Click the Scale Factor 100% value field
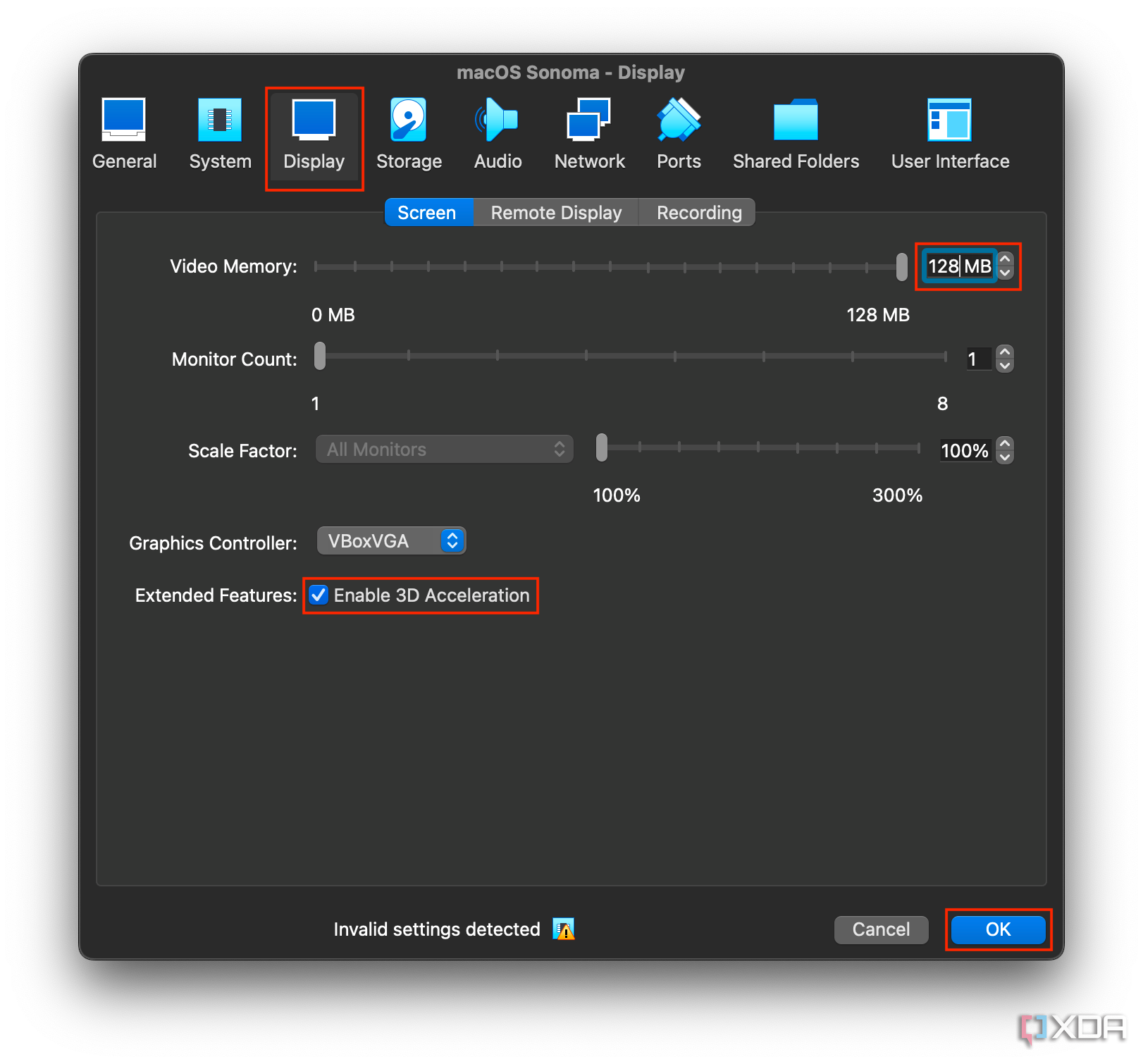Image resolution: width=1143 pixels, height=1064 pixels. coord(965,451)
